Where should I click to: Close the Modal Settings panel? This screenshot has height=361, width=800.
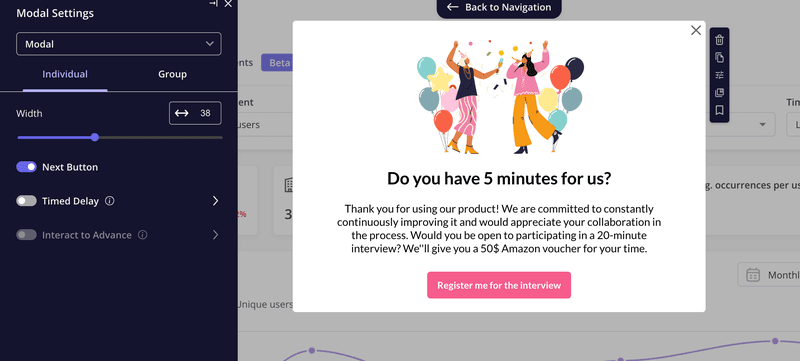228,4
